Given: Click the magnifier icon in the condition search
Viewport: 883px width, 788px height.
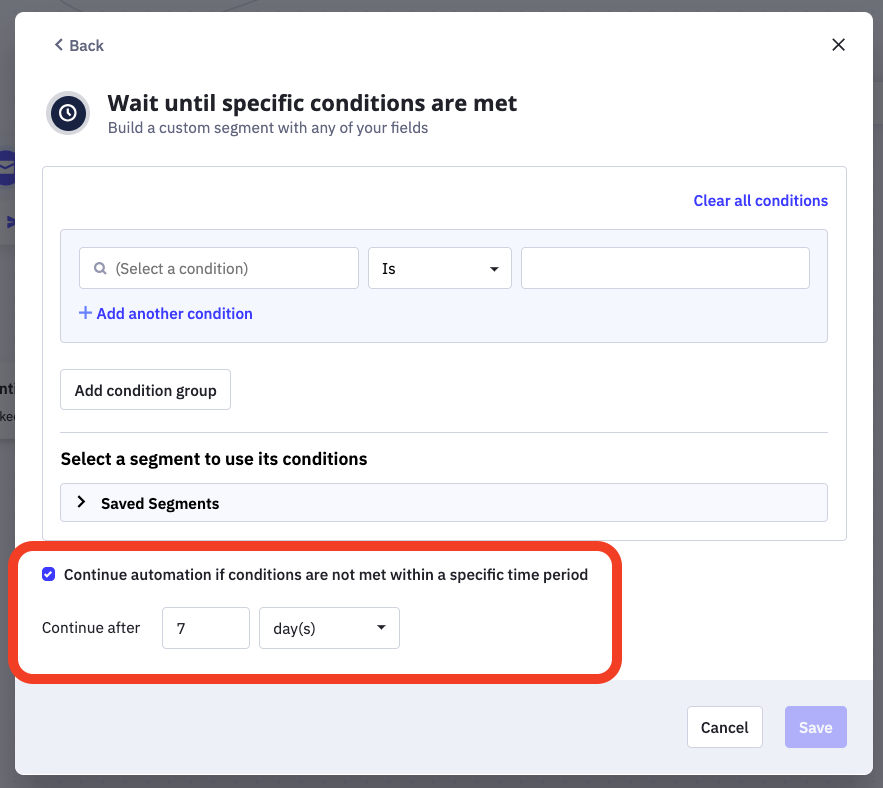Looking at the screenshot, I should tap(100, 269).
